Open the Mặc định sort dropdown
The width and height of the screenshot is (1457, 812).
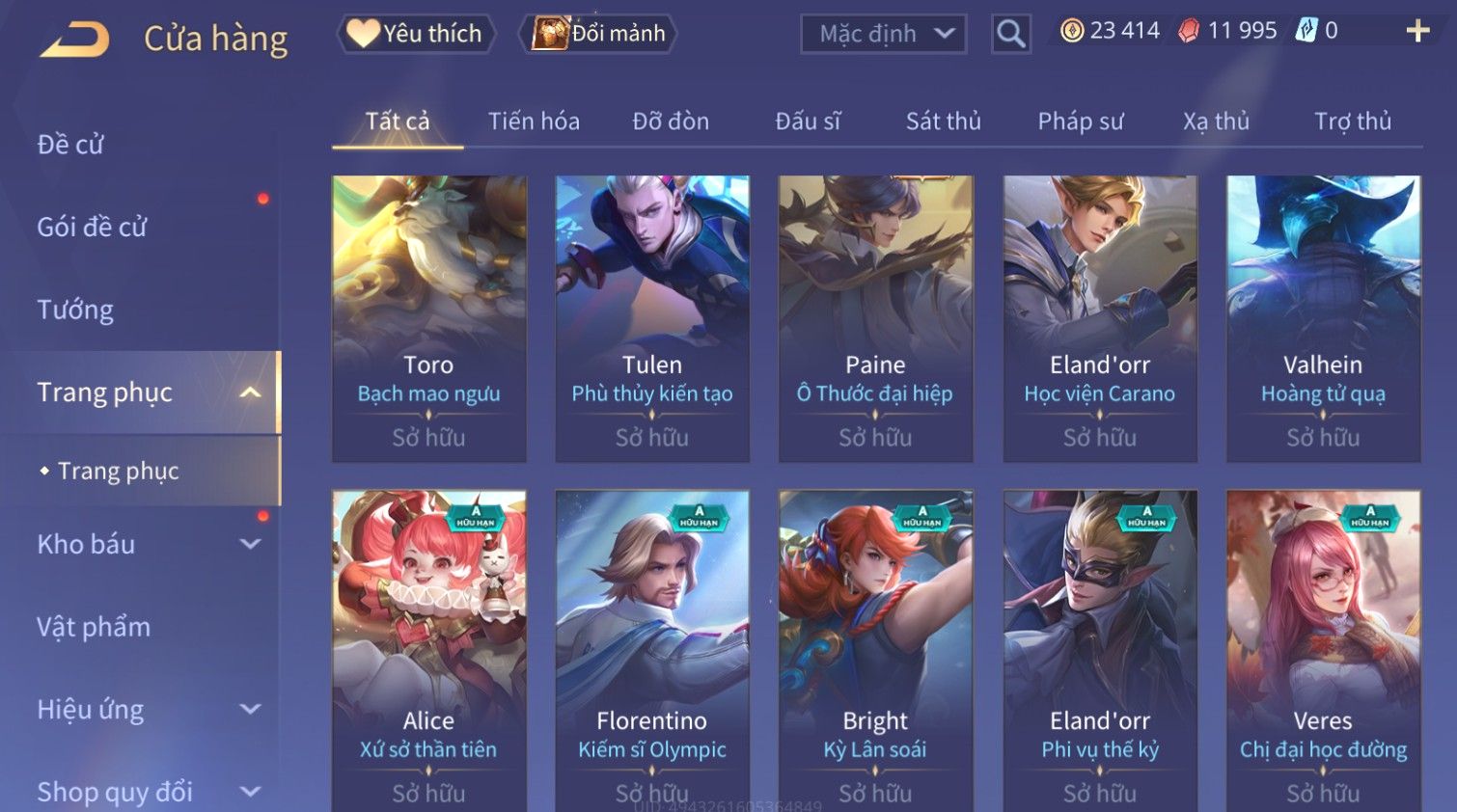[884, 34]
